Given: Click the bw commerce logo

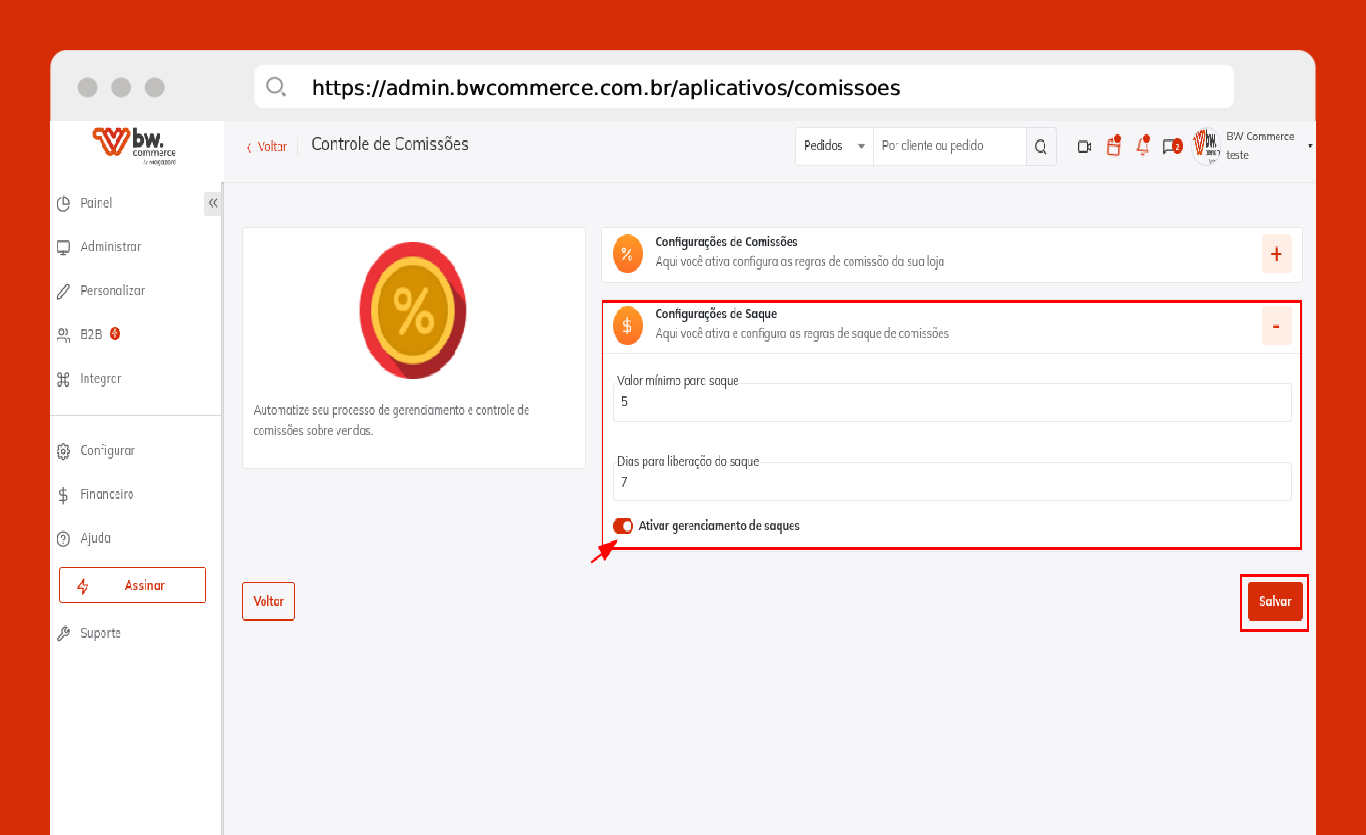Looking at the screenshot, I should pos(134,146).
